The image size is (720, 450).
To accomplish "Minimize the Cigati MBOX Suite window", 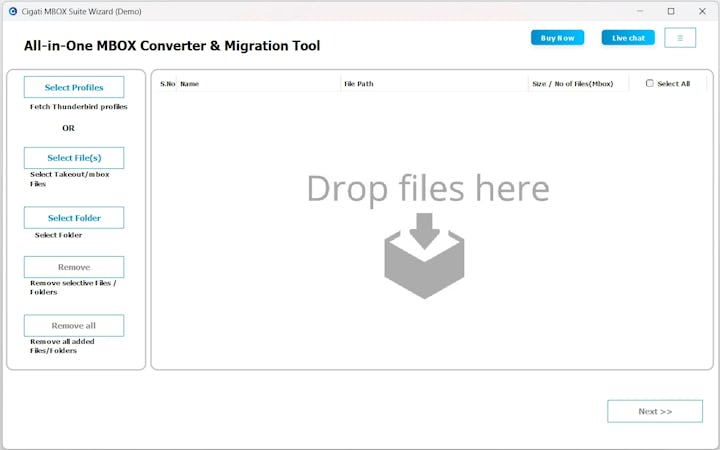I will click(x=640, y=11).
